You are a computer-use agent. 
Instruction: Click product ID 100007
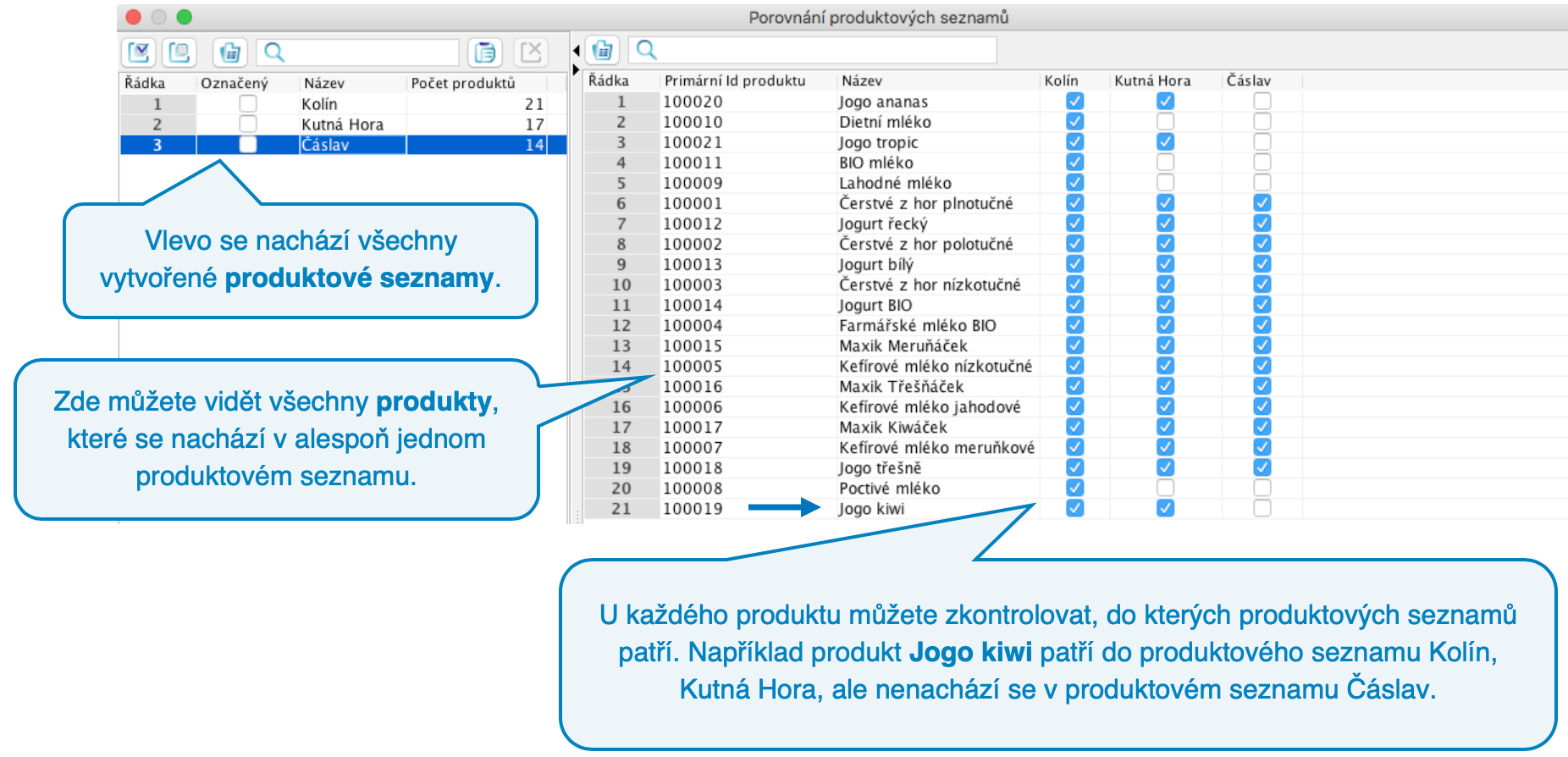point(693,447)
